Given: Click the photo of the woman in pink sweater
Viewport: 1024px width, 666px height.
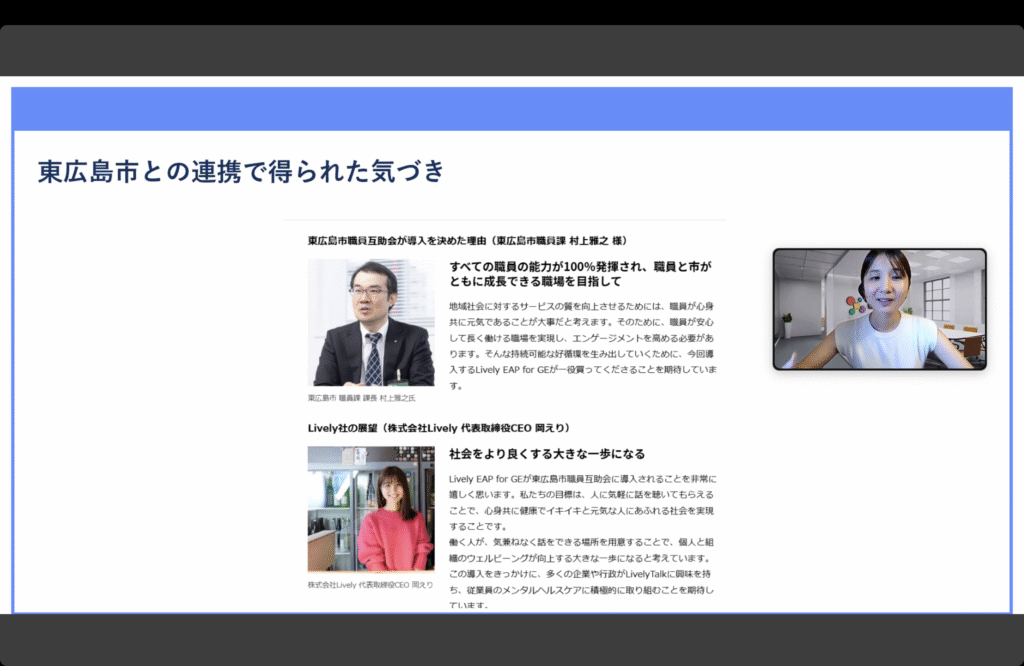Looking at the screenshot, I should pos(371,509).
